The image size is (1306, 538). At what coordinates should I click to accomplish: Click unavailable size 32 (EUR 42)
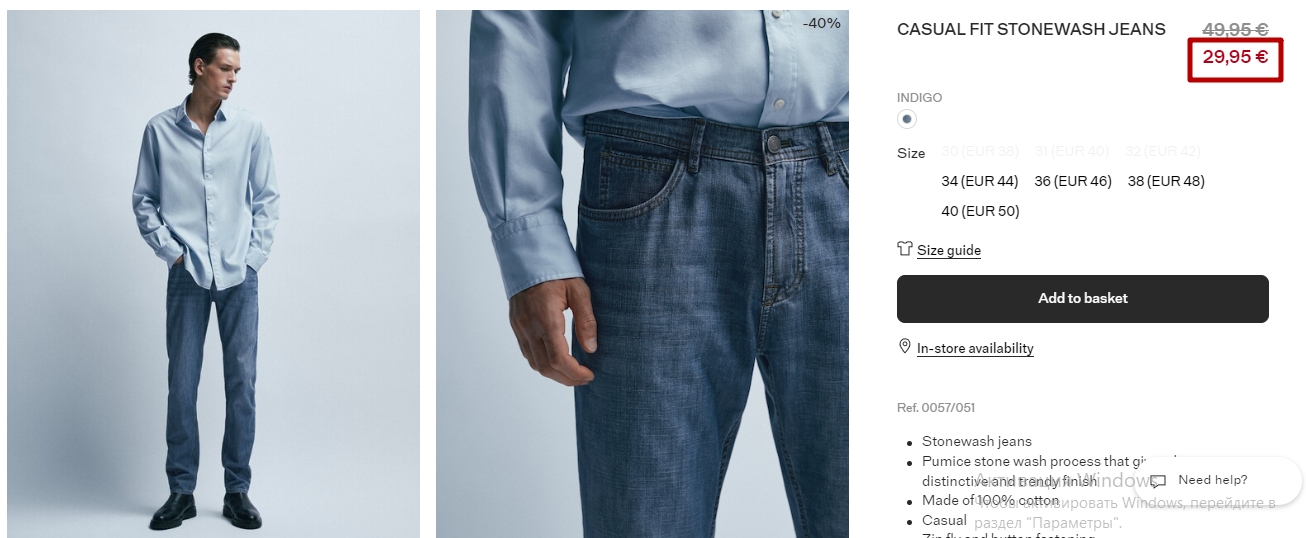pos(1163,151)
